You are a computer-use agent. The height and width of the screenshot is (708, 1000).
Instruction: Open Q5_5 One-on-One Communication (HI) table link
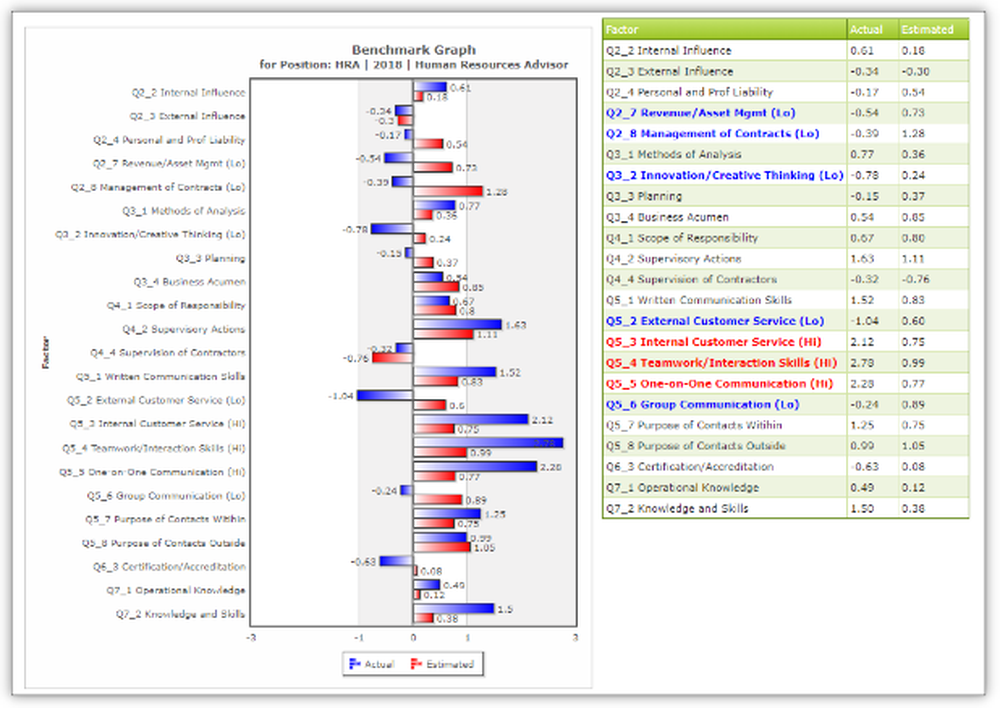point(719,384)
